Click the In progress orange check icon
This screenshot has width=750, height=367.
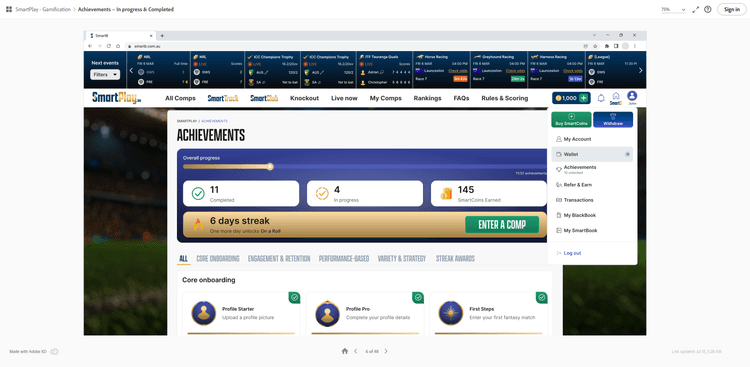(x=322, y=193)
